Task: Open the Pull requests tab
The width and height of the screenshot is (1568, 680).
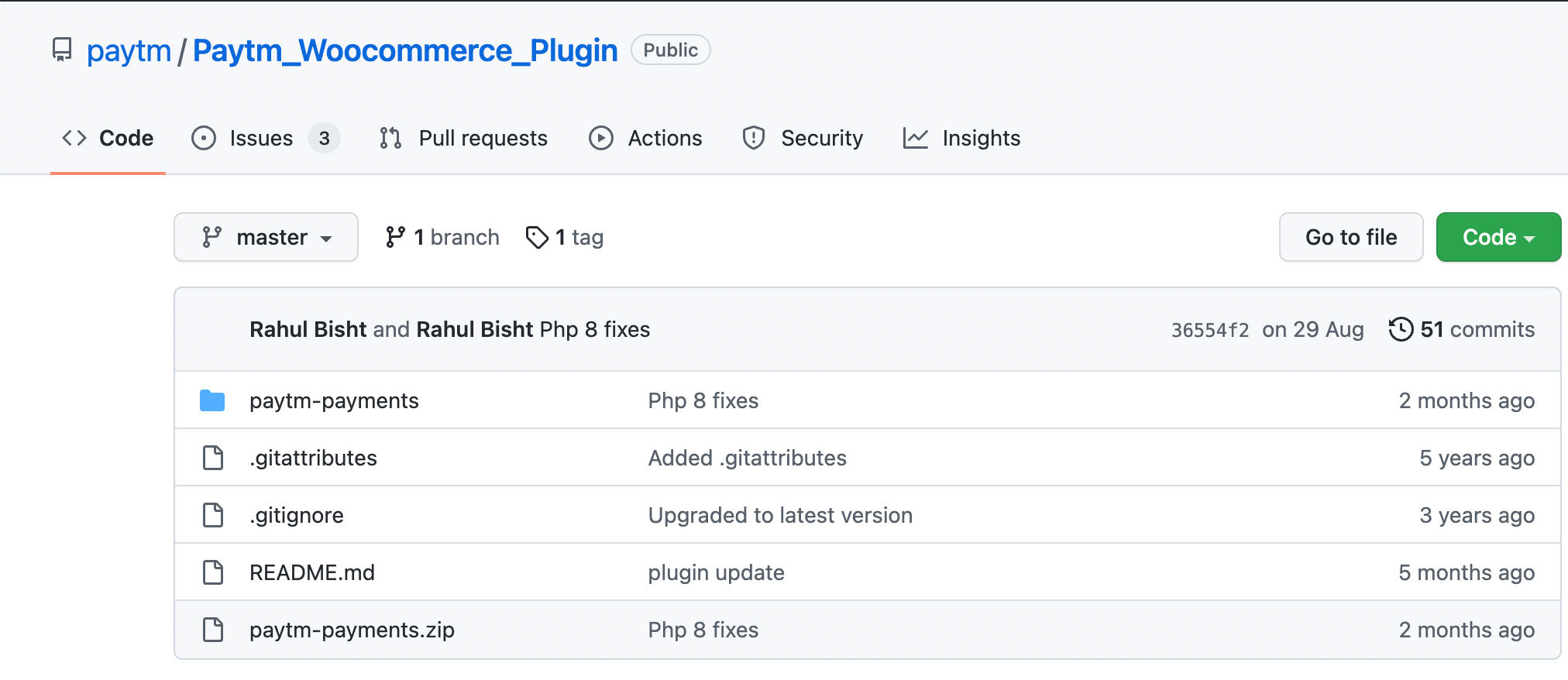Action: tap(464, 138)
